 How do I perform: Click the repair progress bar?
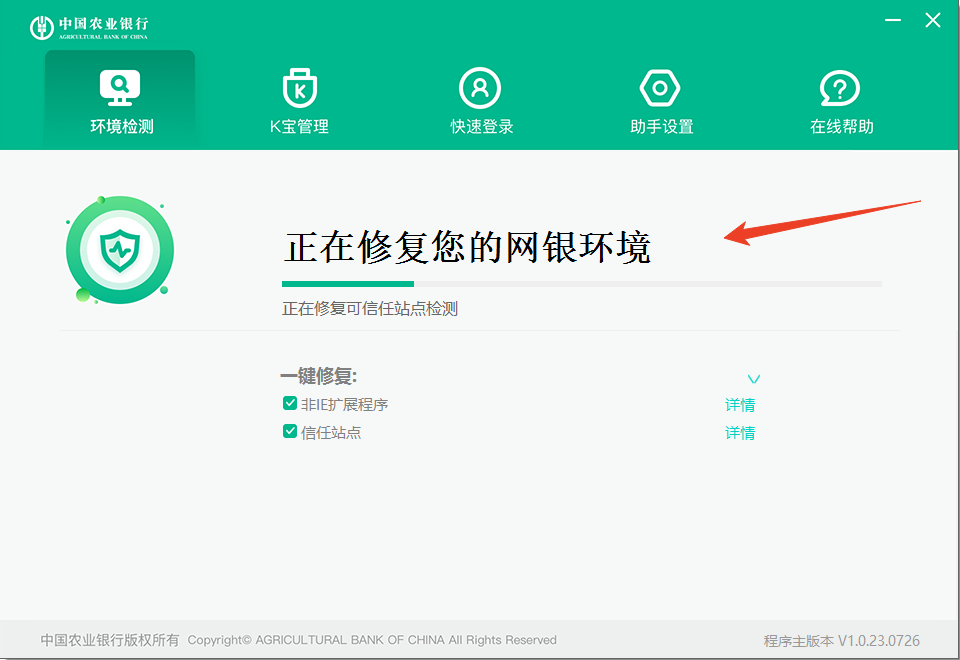click(x=582, y=284)
